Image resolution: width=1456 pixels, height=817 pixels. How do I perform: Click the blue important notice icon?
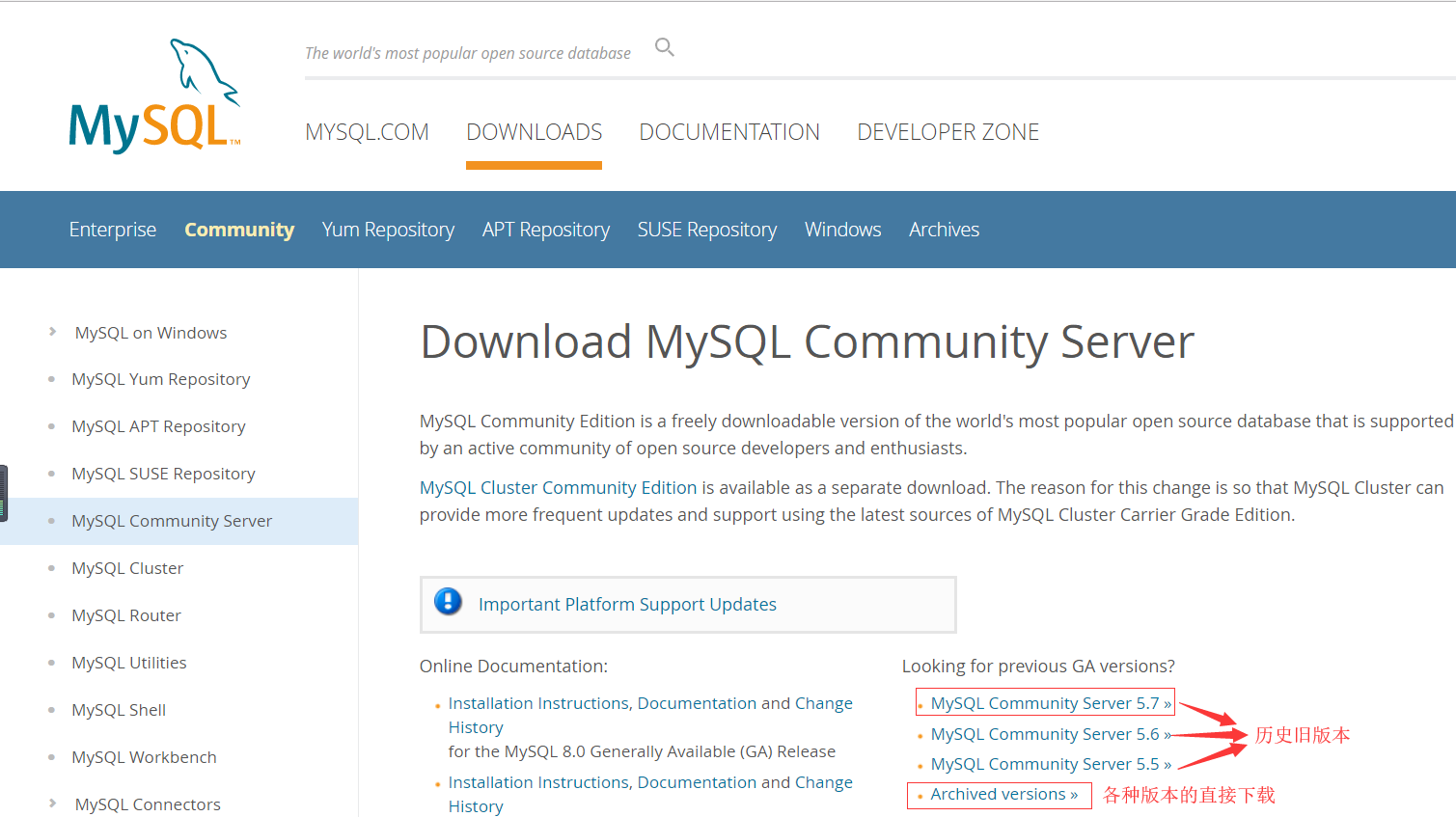448,602
